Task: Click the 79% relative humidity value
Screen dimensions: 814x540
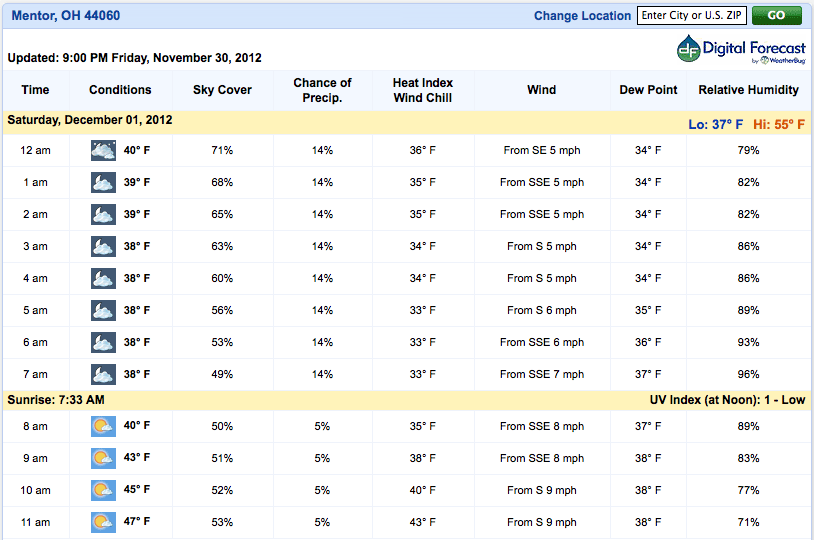Action: (749, 151)
